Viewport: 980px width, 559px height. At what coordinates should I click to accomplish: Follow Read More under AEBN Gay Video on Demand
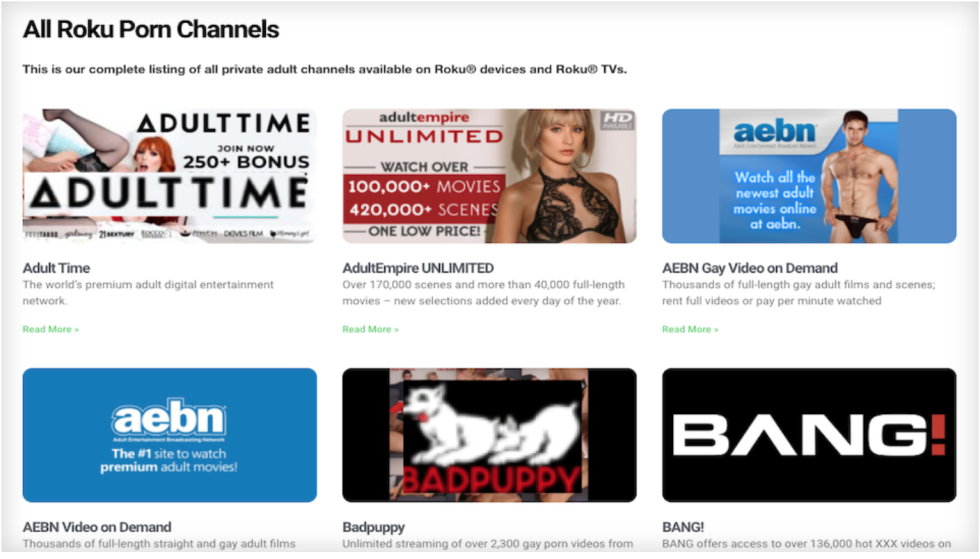[x=690, y=329]
